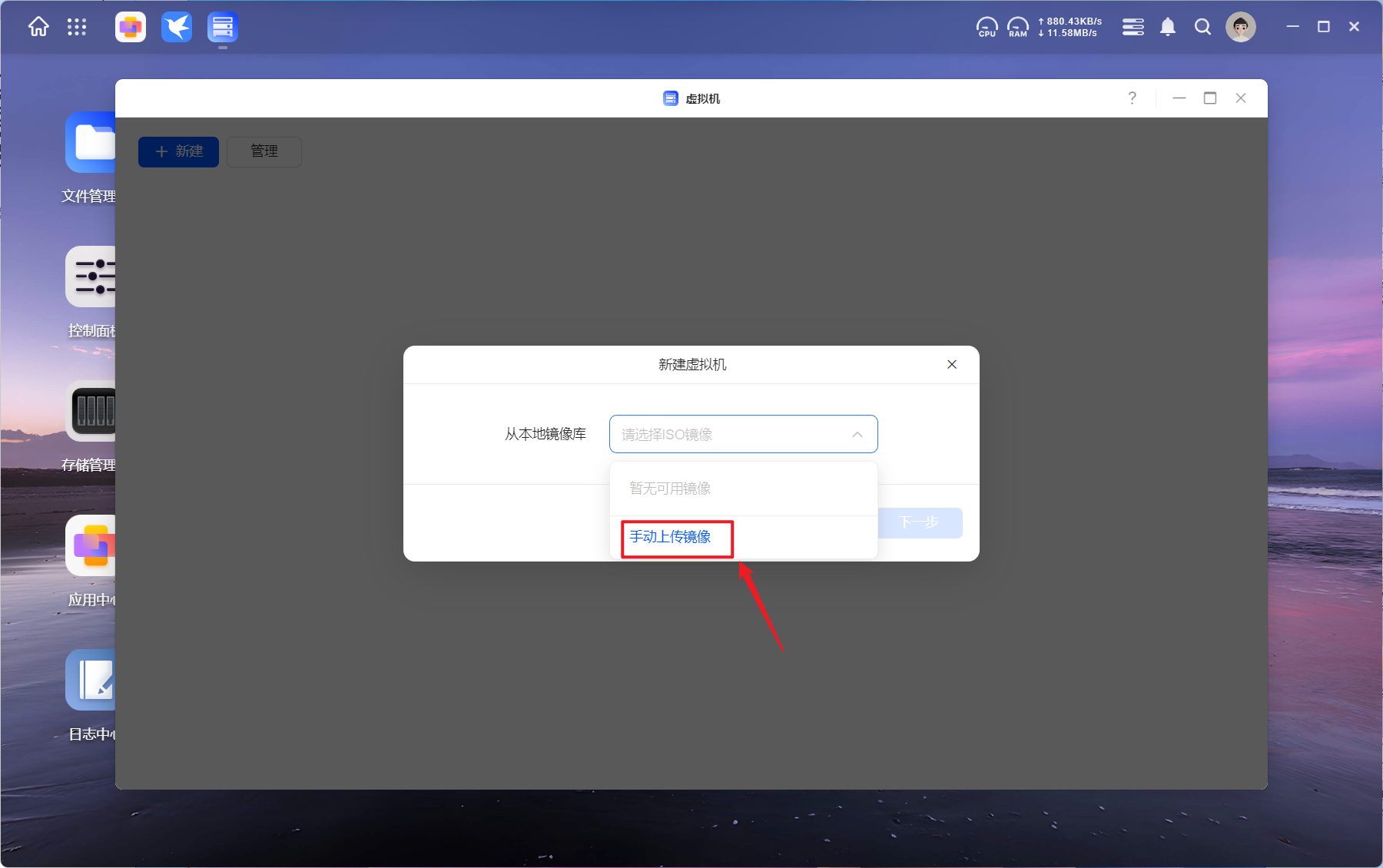Select the virtual machine taskbar icon
Viewport: 1383px width, 868px height.
coord(223,28)
